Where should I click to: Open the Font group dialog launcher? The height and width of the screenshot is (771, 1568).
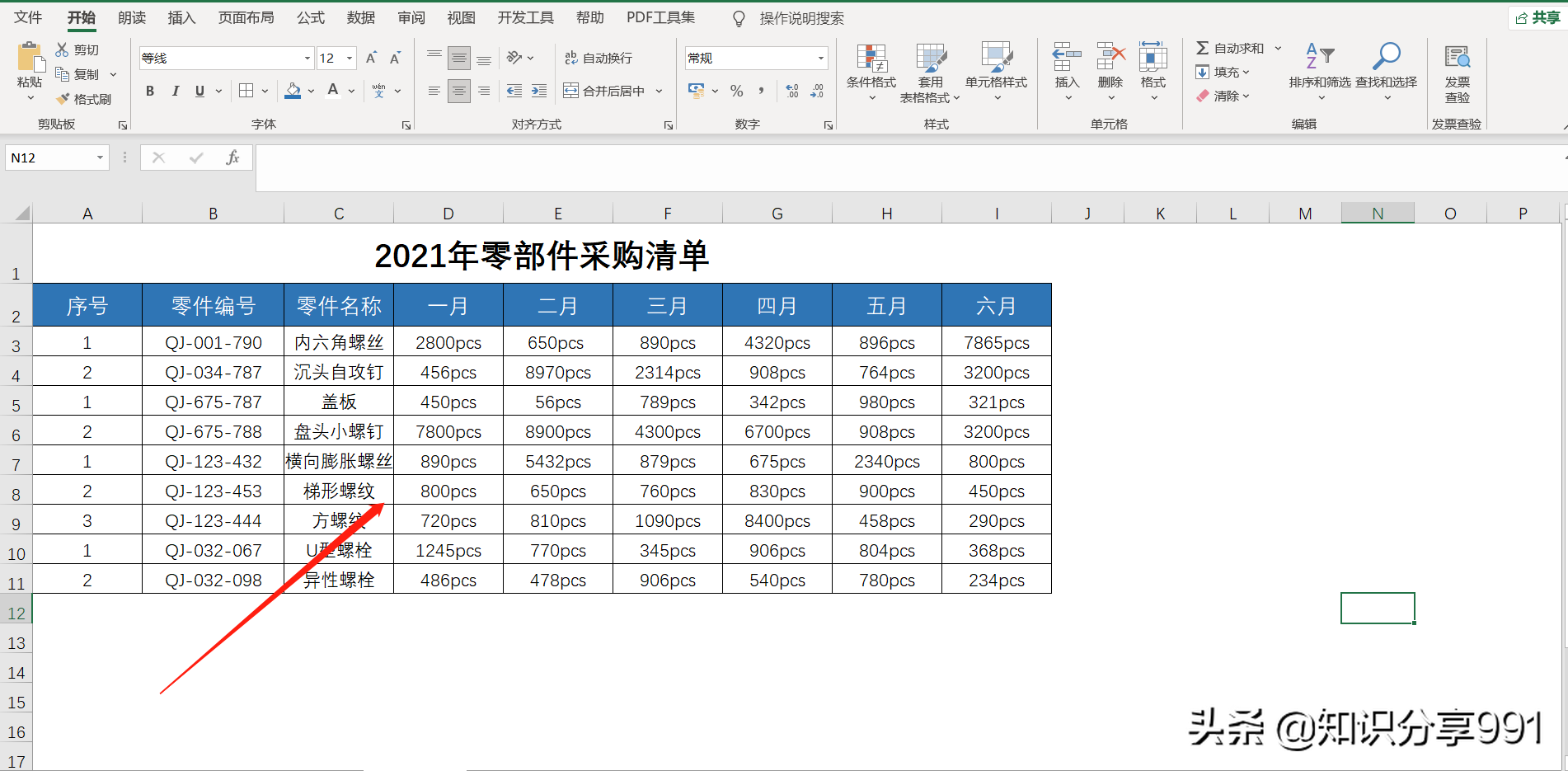[406, 125]
